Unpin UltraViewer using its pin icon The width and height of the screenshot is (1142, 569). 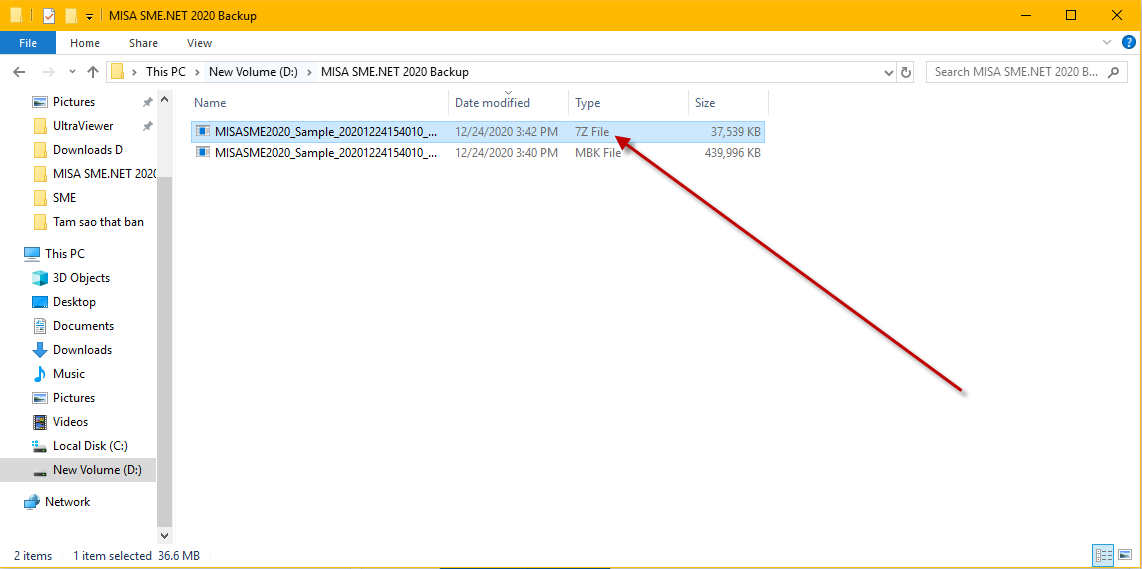coord(148,126)
